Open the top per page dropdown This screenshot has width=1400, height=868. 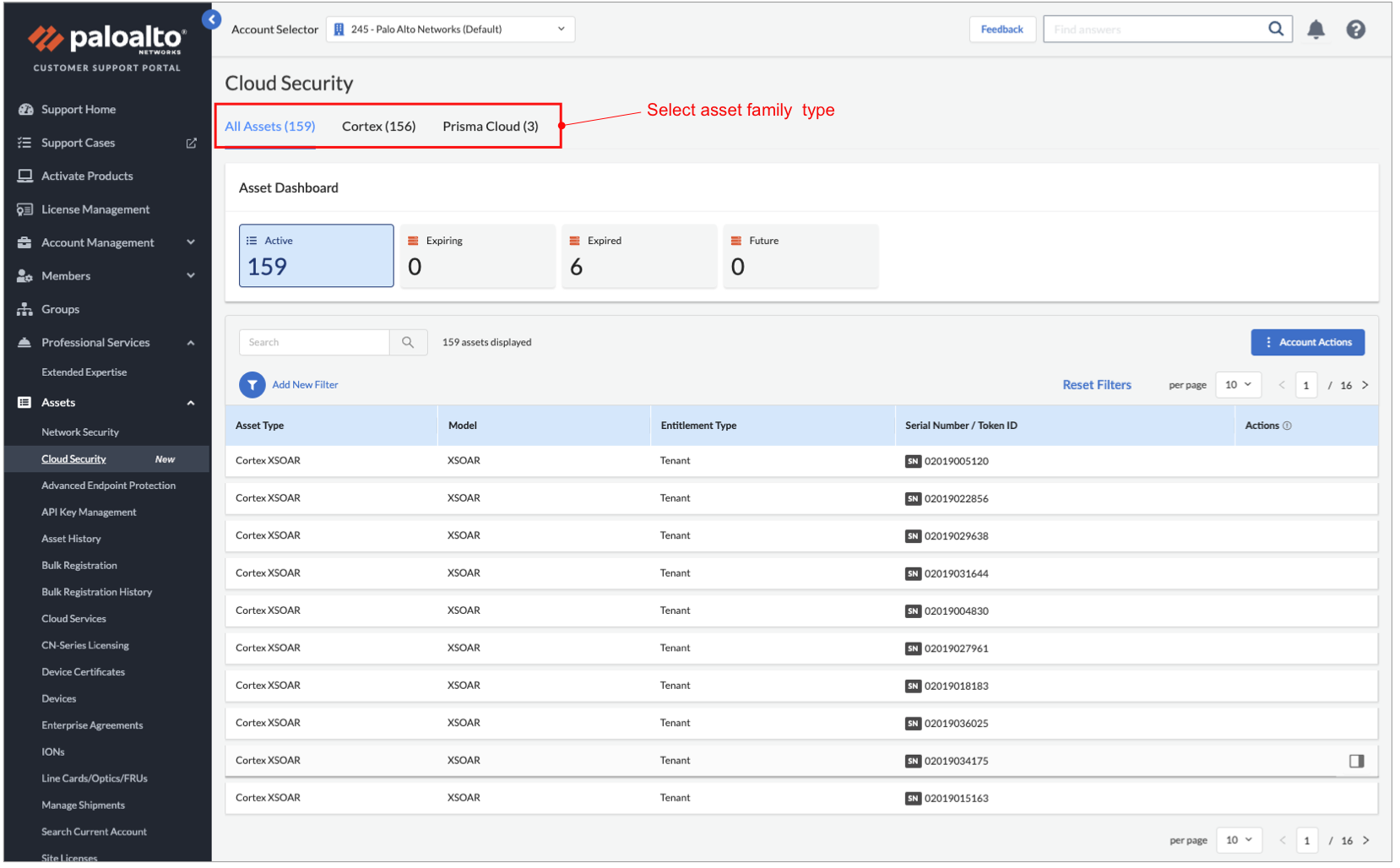[x=1238, y=385]
